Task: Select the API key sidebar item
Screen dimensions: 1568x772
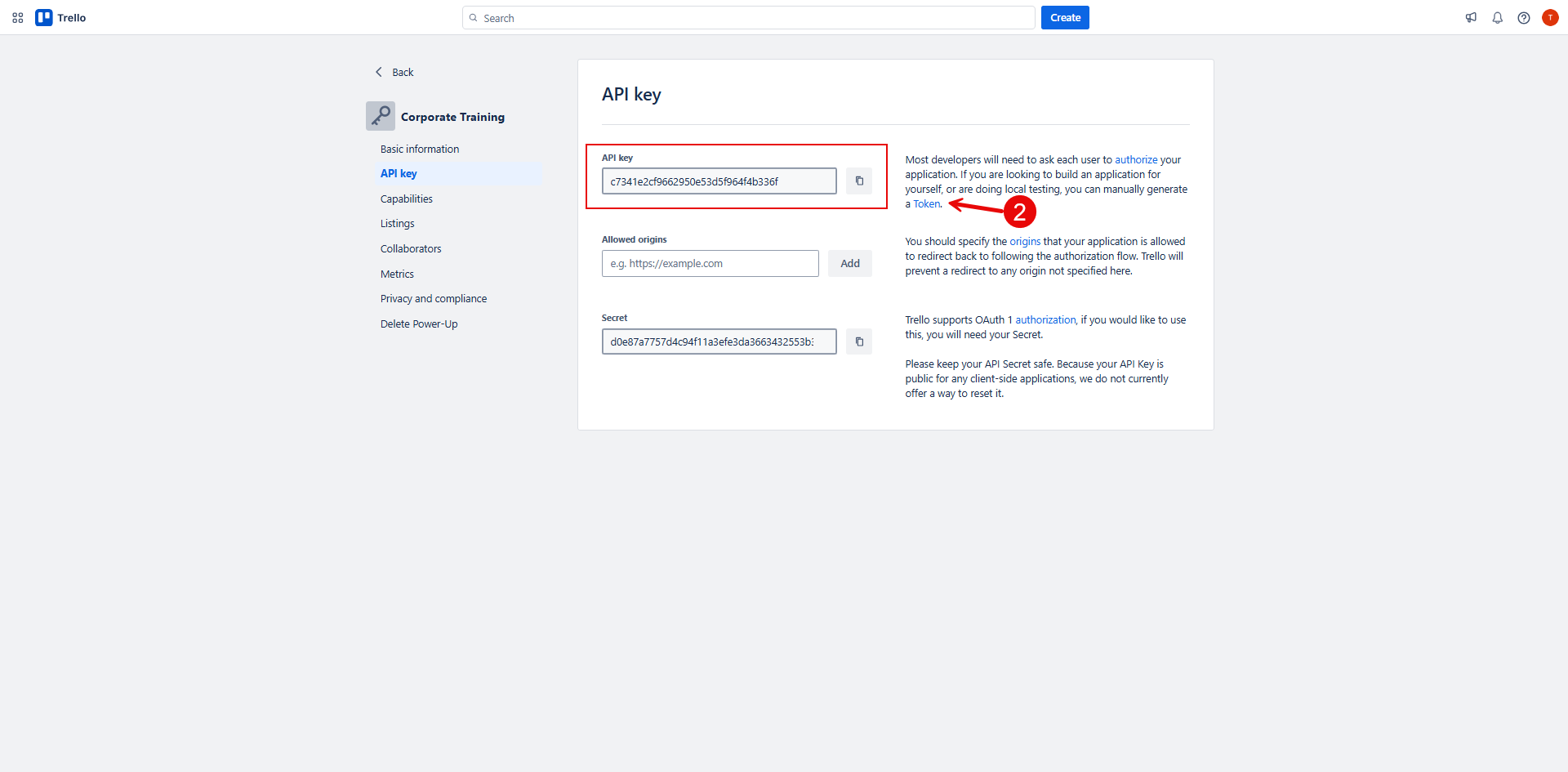Action: click(459, 173)
